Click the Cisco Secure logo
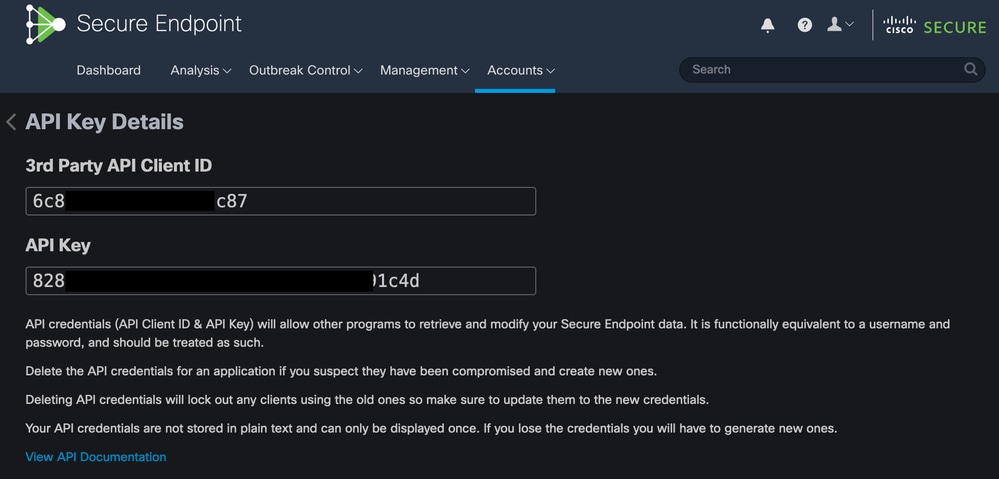 tap(934, 25)
